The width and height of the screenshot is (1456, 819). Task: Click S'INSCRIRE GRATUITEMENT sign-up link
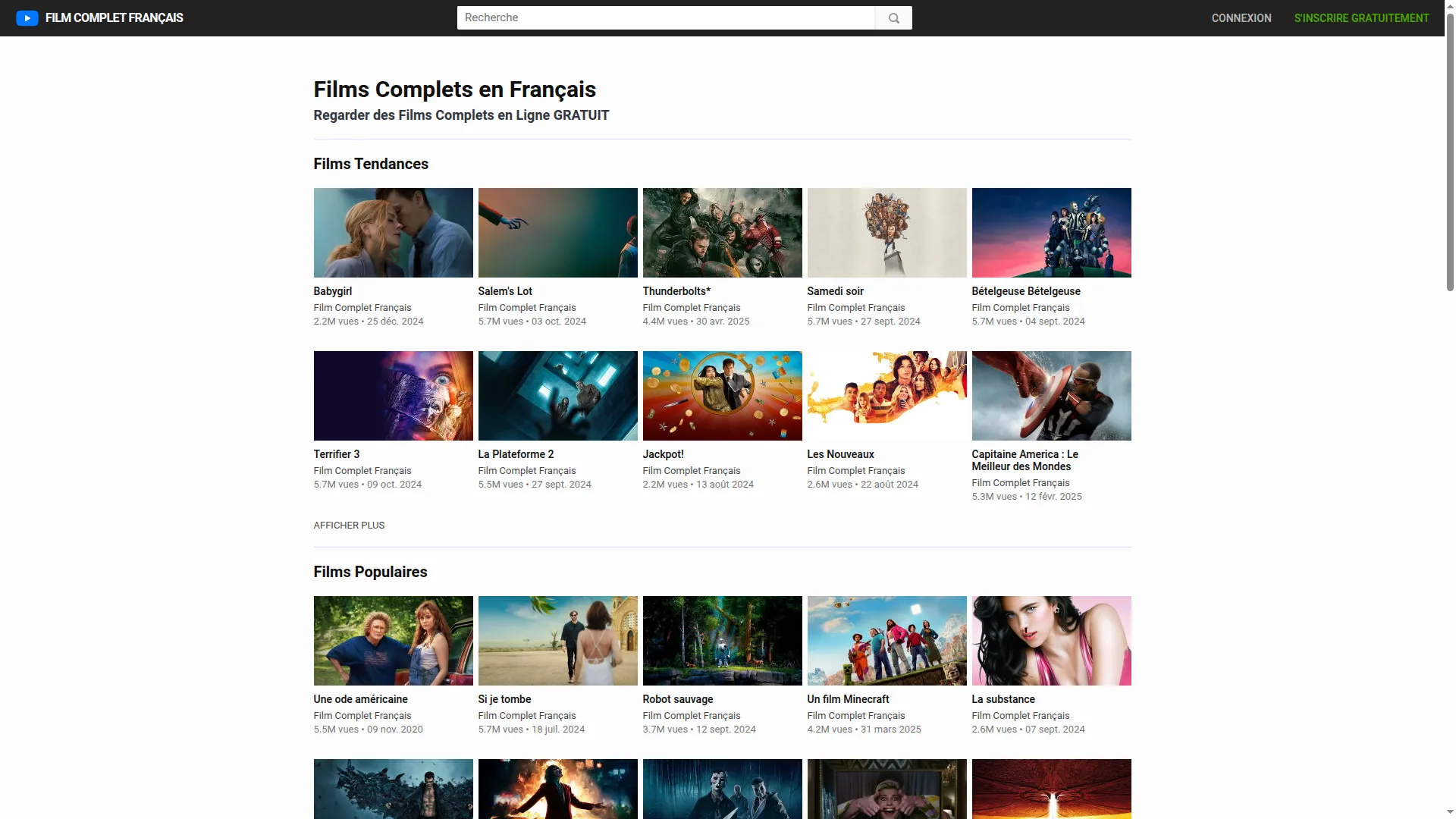[1361, 18]
